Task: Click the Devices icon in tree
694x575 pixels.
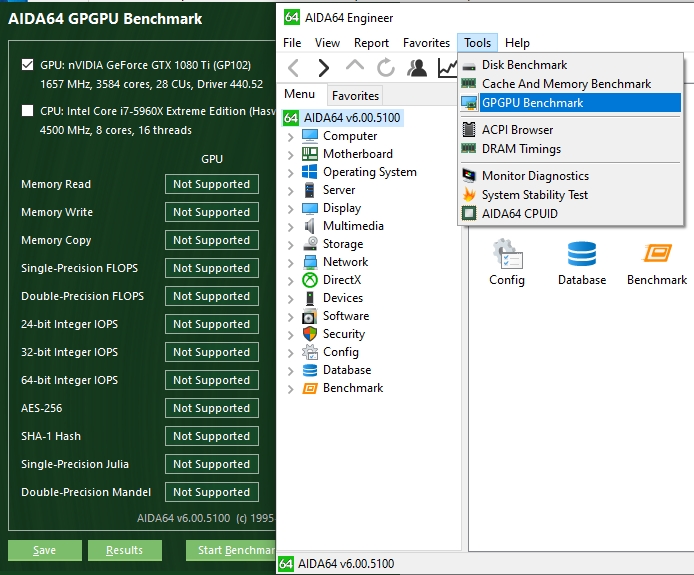Action: coord(310,298)
